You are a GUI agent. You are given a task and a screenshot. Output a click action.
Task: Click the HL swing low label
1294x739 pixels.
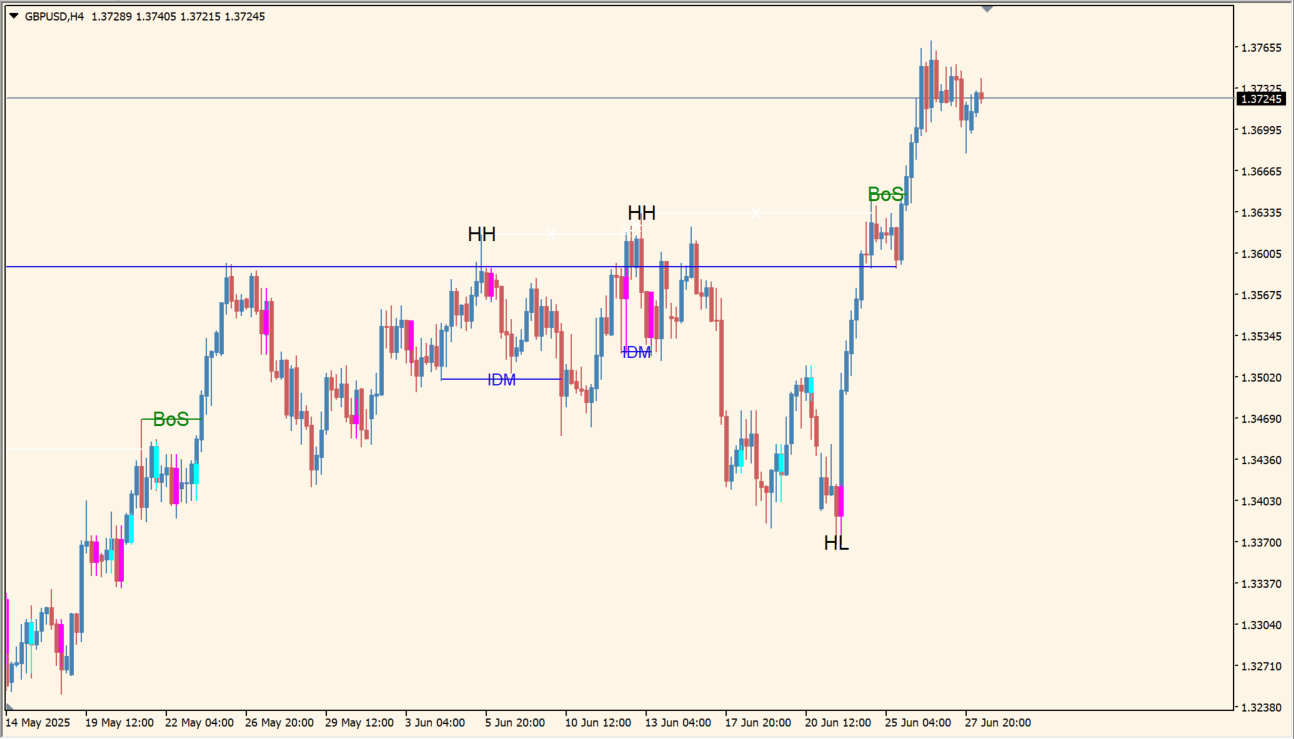click(836, 543)
